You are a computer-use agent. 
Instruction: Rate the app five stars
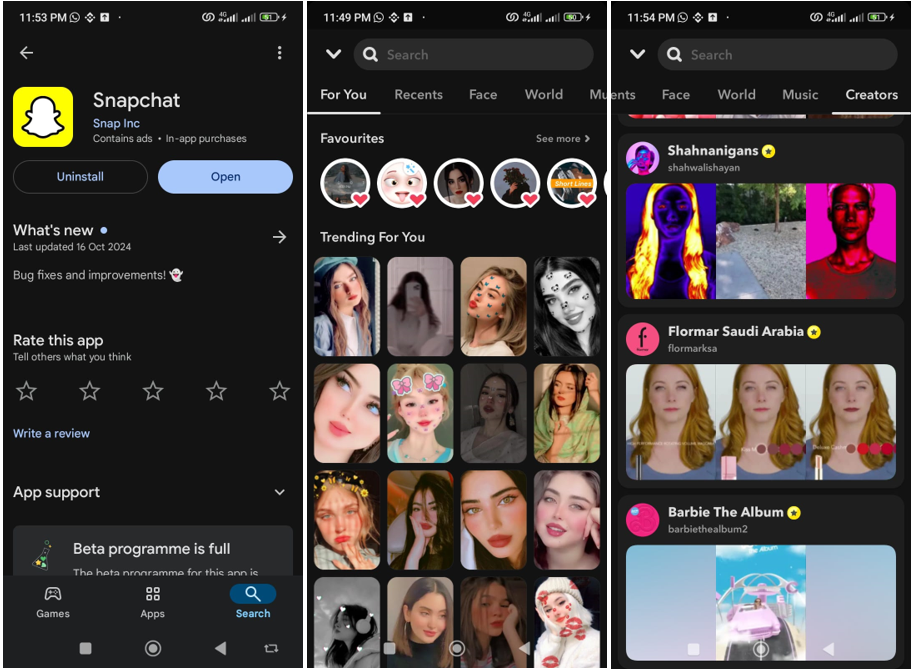pos(280,390)
